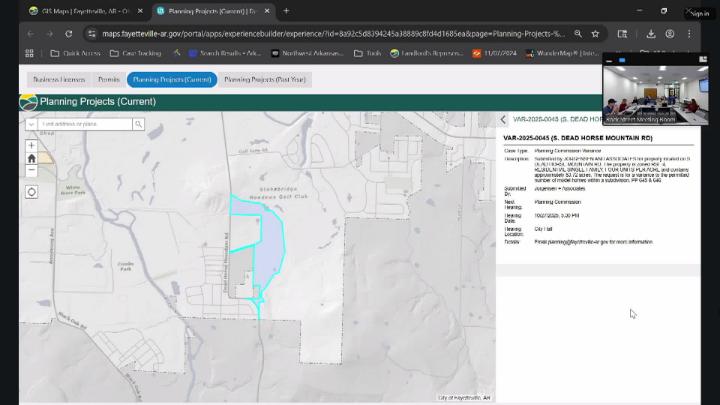The width and height of the screenshot is (720, 405).
Task: Switch to the Business Licenses tab
Action: tap(59, 78)
